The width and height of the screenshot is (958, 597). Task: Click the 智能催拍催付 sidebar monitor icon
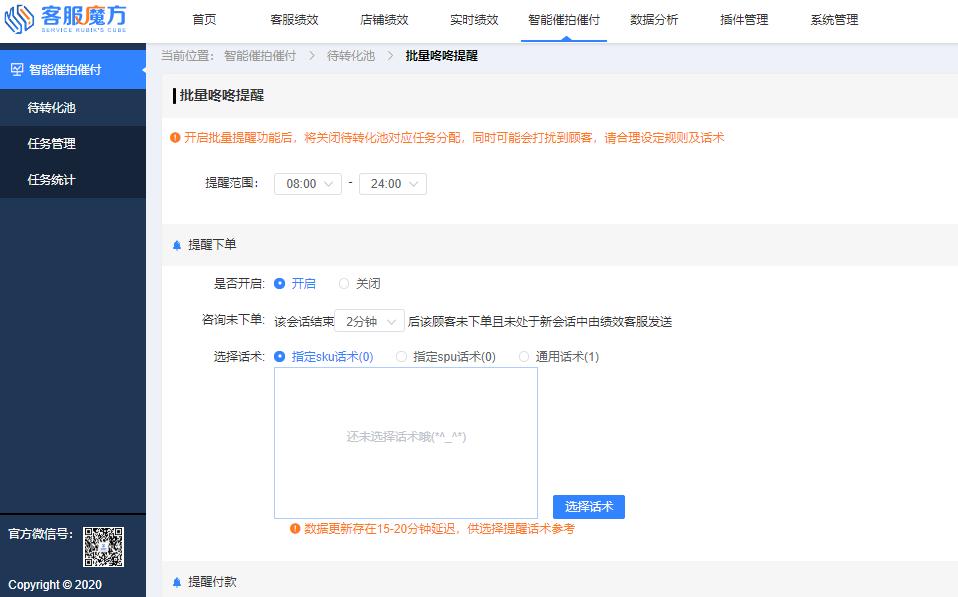19,71
